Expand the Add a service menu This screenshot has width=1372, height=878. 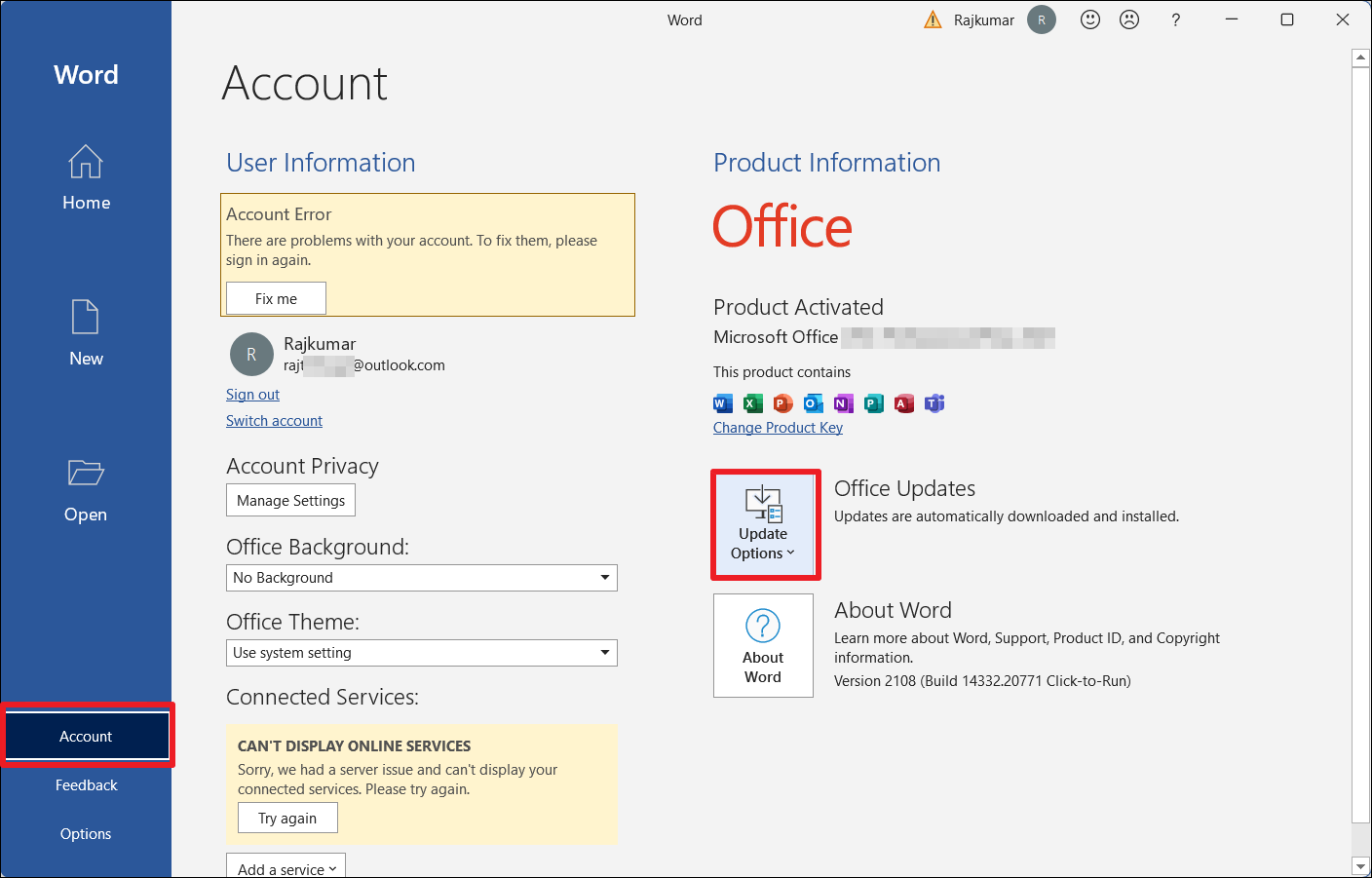(x=286, y=868)
